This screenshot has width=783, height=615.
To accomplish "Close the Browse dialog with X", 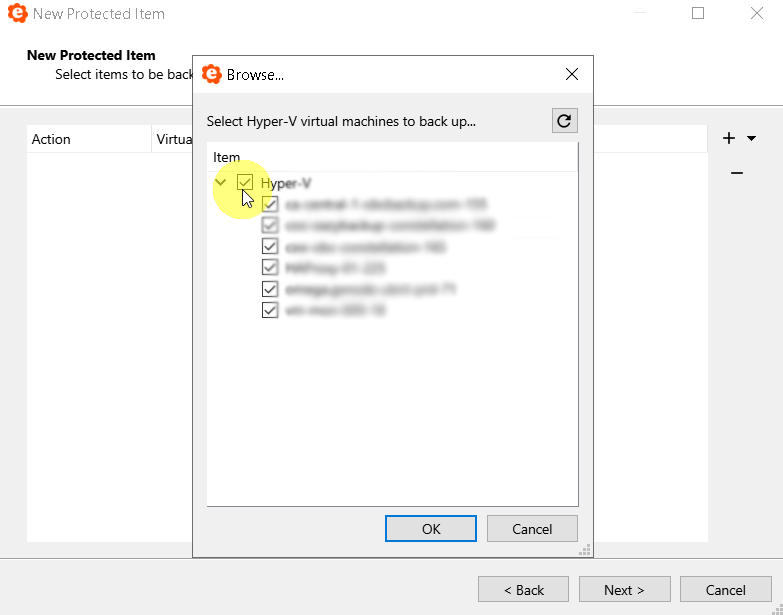I will click(572, 74).
